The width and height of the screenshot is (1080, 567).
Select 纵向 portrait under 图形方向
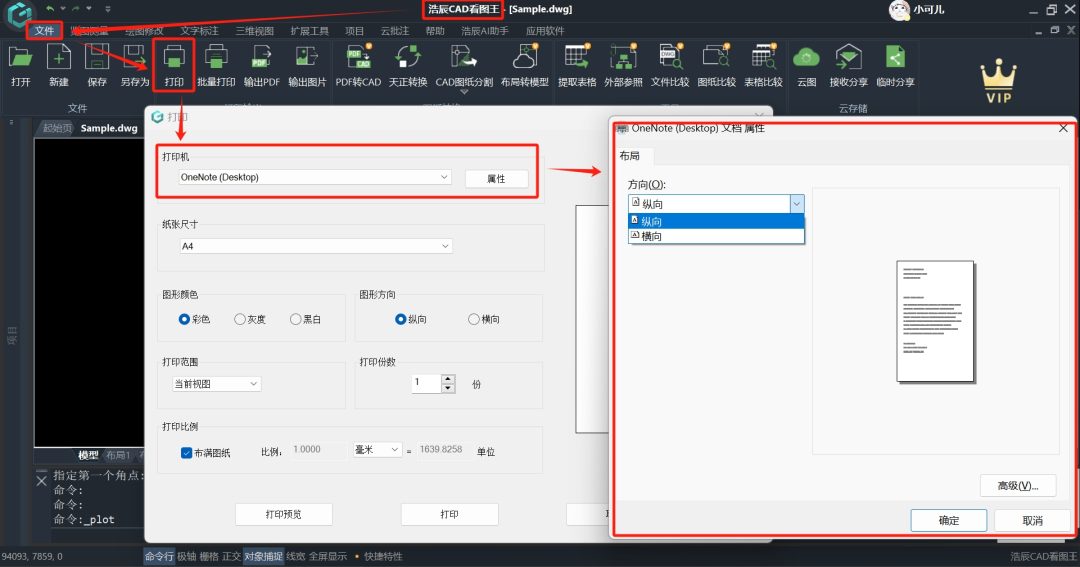click(401, 319)
